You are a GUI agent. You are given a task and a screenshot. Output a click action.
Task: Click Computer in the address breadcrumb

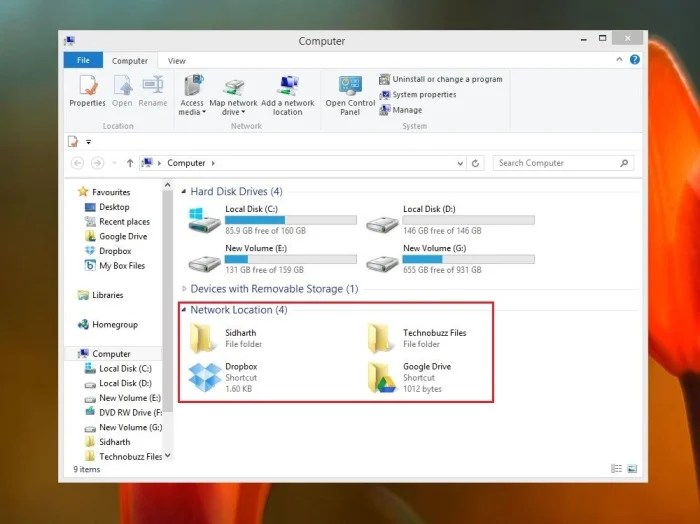pos(186,163)
